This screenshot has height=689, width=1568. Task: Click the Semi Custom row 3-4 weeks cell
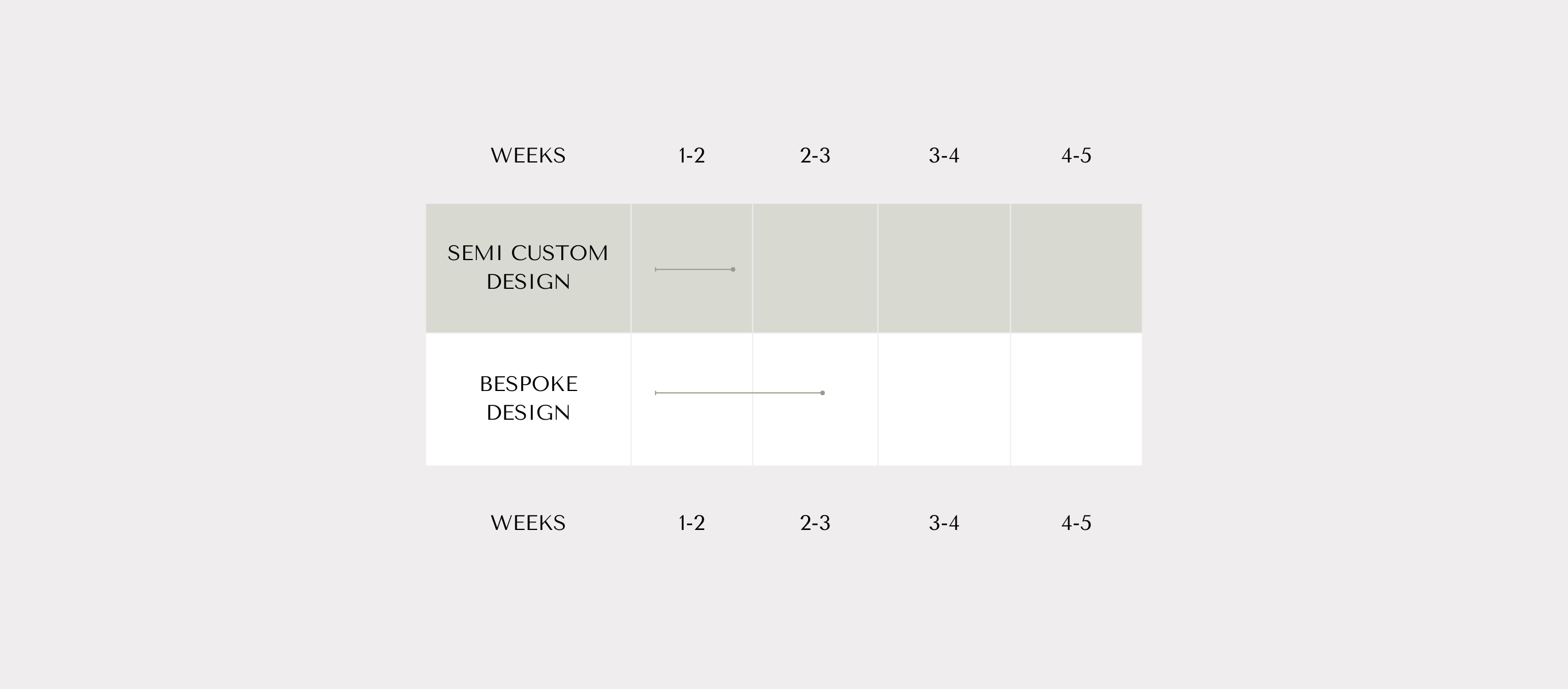coord(944,268)
